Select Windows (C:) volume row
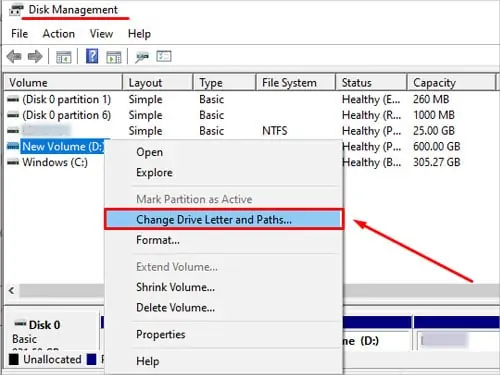Viewport: 500px width, 375px height. [x=55, y=162]
